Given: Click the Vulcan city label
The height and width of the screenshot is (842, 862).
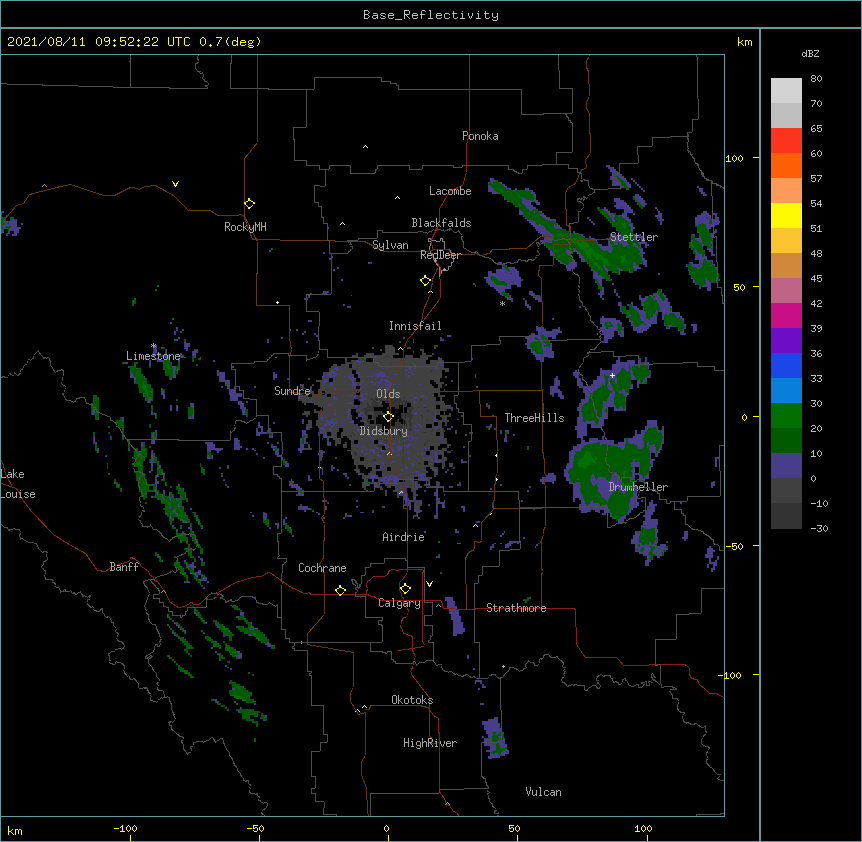Looking at the screenshot, I should 543,792.
